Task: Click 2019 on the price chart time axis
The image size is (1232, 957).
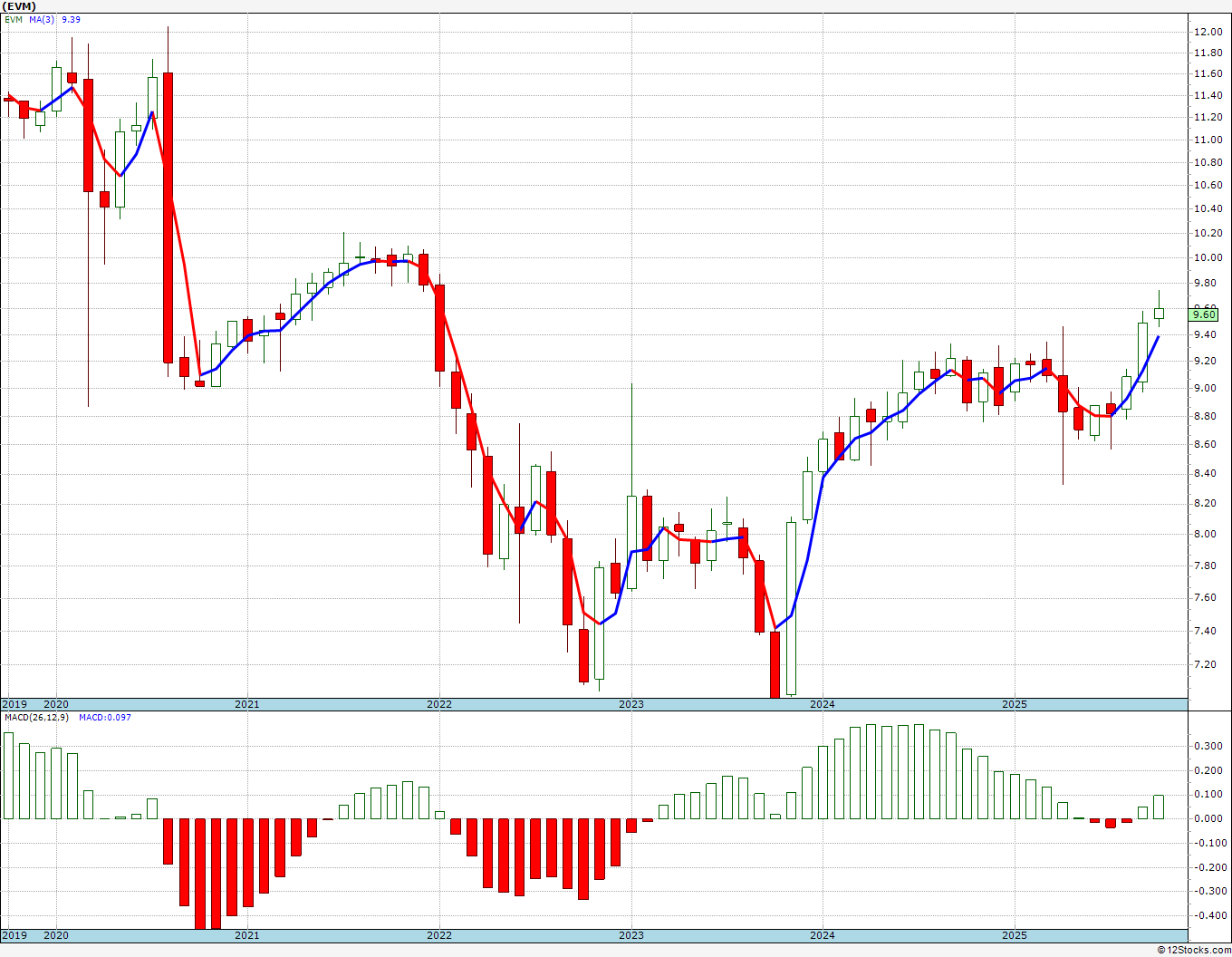Action: click(14, 704)
